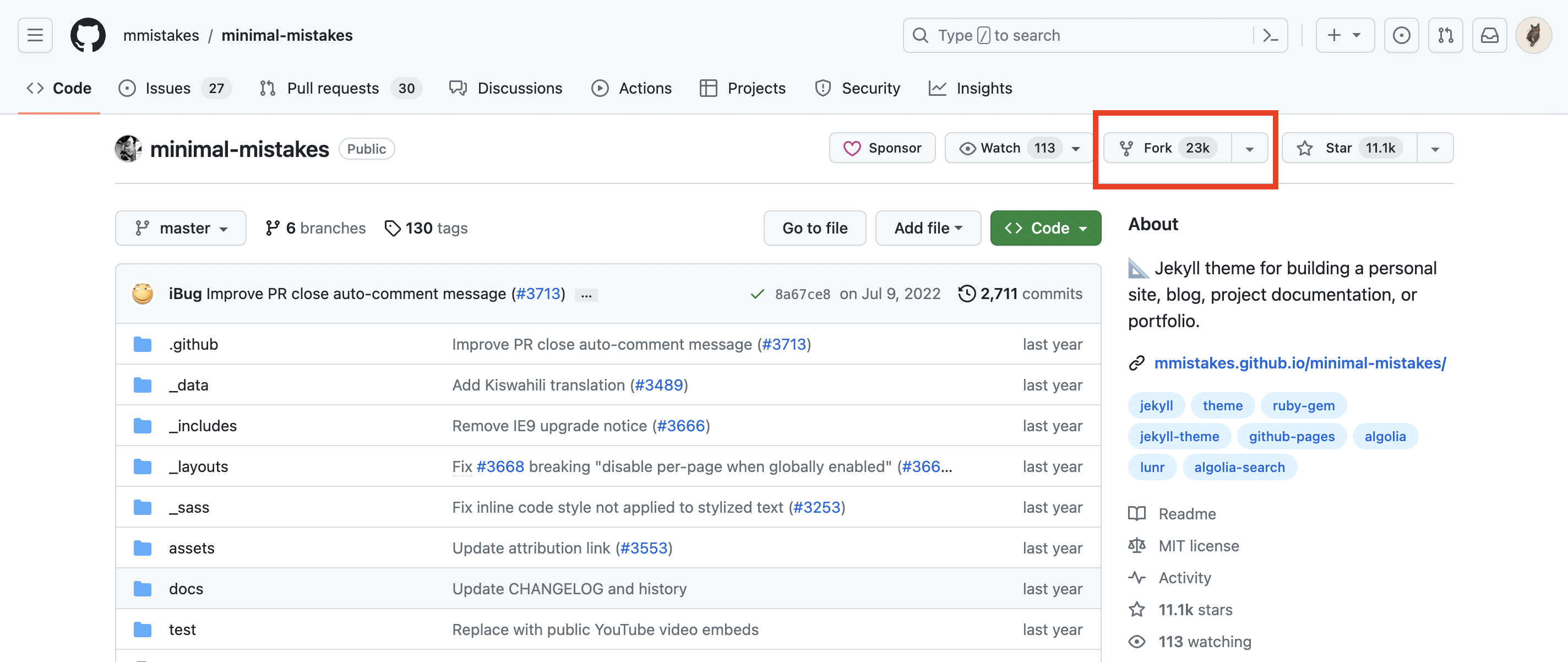The image size is (1568, 662).
Task: Open the Actions tab
Action: [632, 88]
